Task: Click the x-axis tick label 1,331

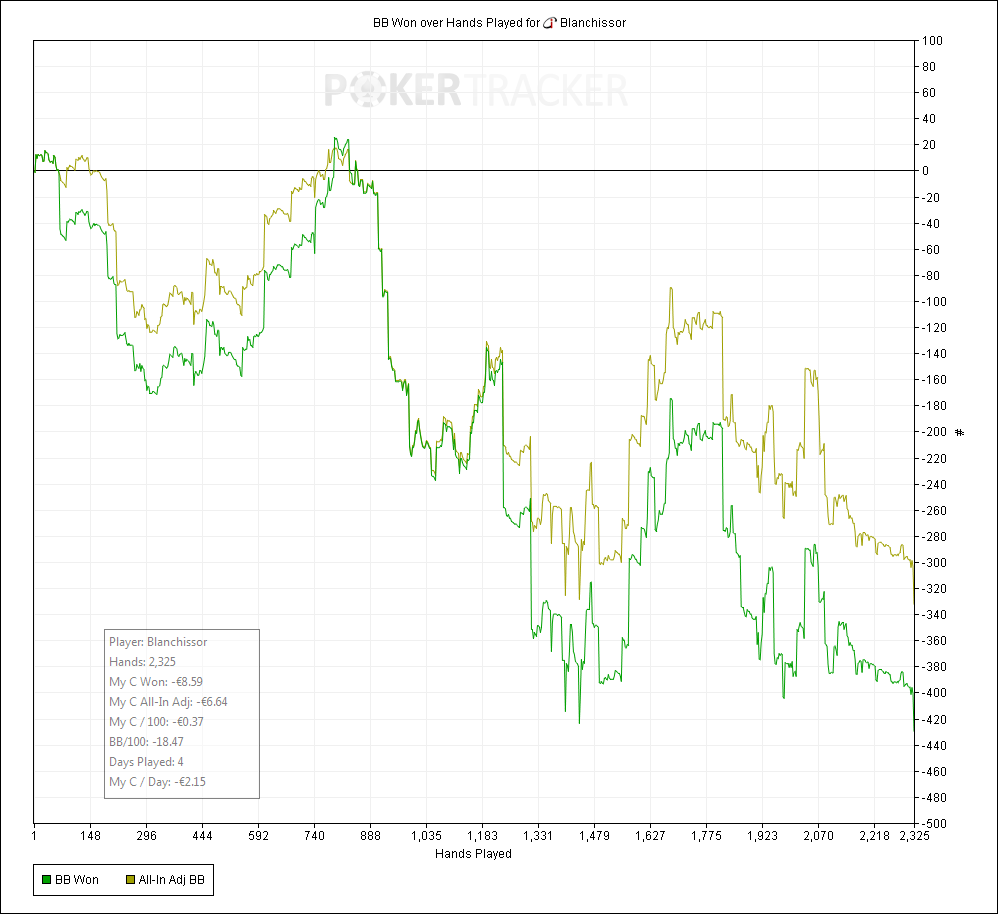Action: (538, 835)
